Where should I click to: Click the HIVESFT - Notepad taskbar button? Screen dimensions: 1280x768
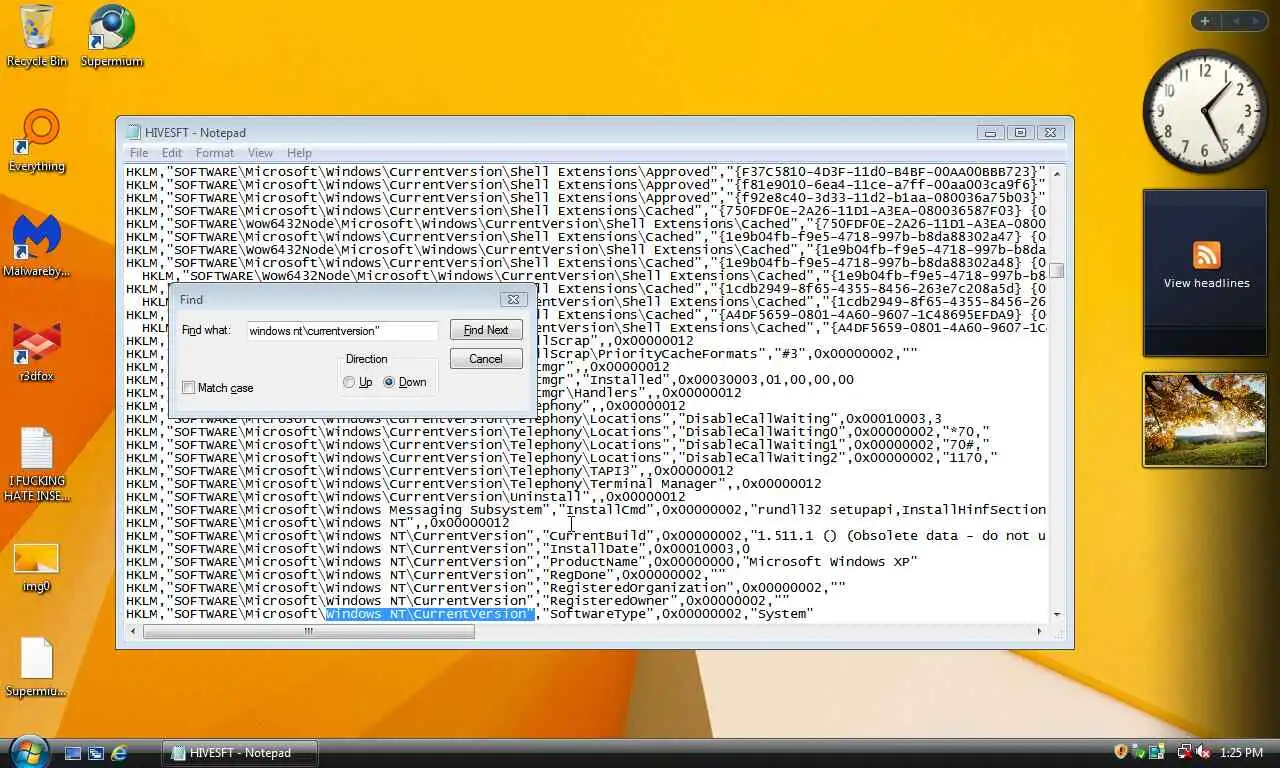240,753
